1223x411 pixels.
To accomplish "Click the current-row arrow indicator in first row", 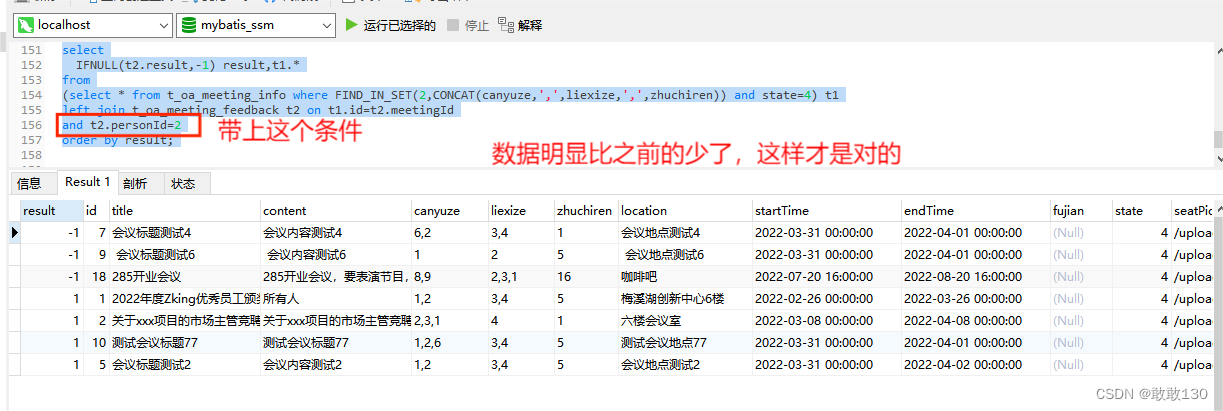I will [x=14, y=232].
